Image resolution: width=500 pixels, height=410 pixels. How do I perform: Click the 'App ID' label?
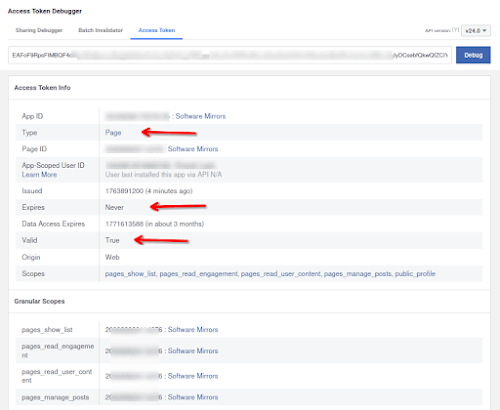[32, 116]
